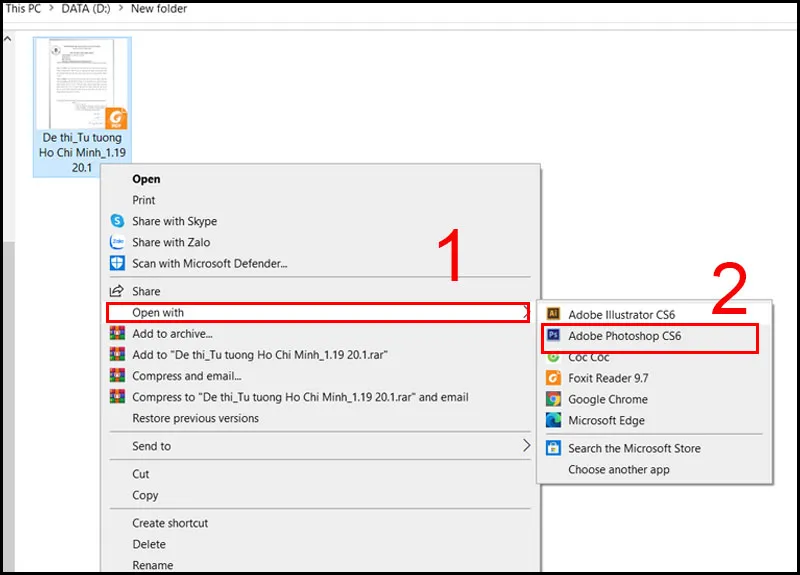Image resolution: width=800 pixels, height=575 pixels.
Task: Expand the Open with submenu arrow
Action: pos(526,313)
